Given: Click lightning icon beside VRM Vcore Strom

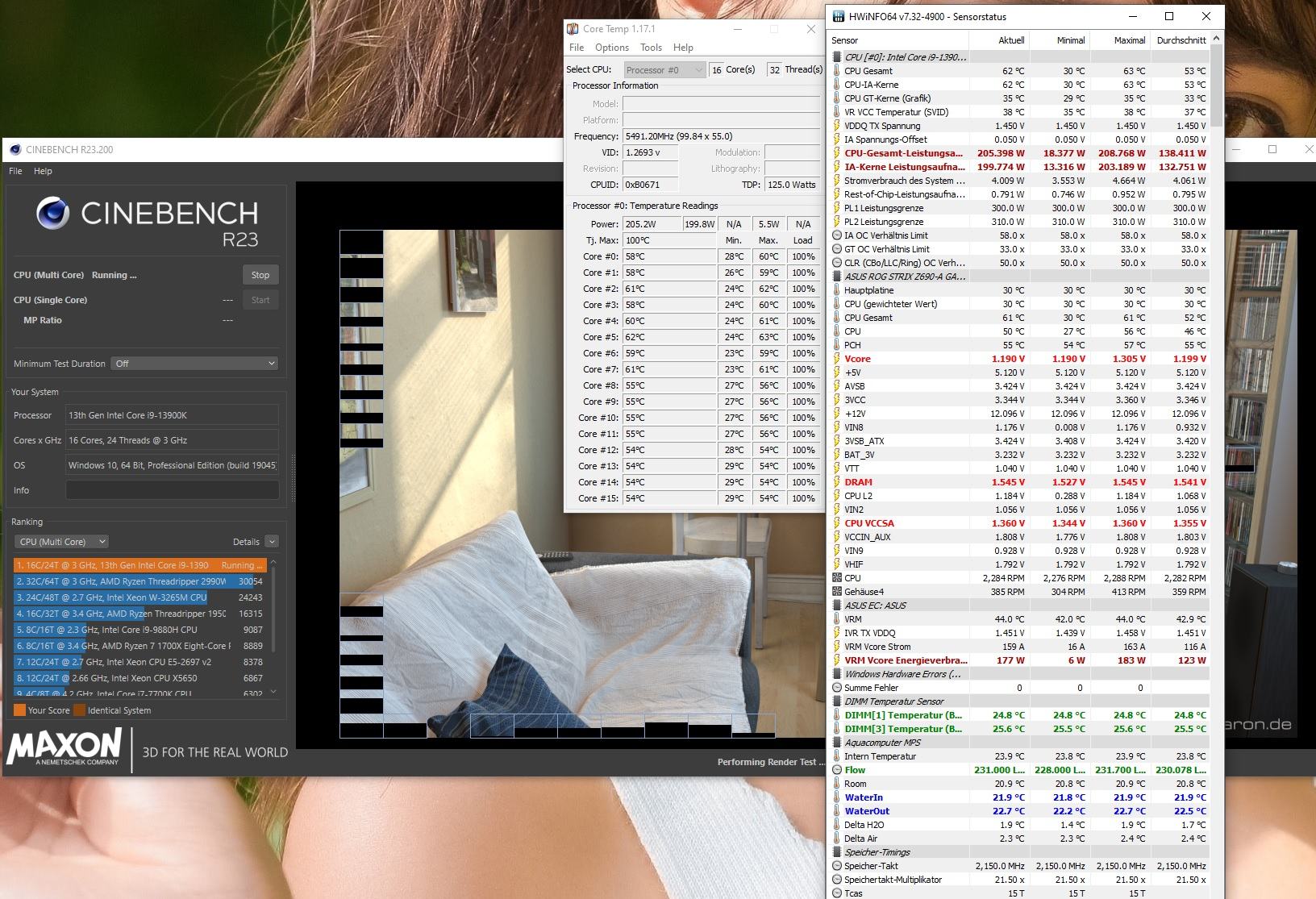Looking at the screenshot, I should (836, 647).
